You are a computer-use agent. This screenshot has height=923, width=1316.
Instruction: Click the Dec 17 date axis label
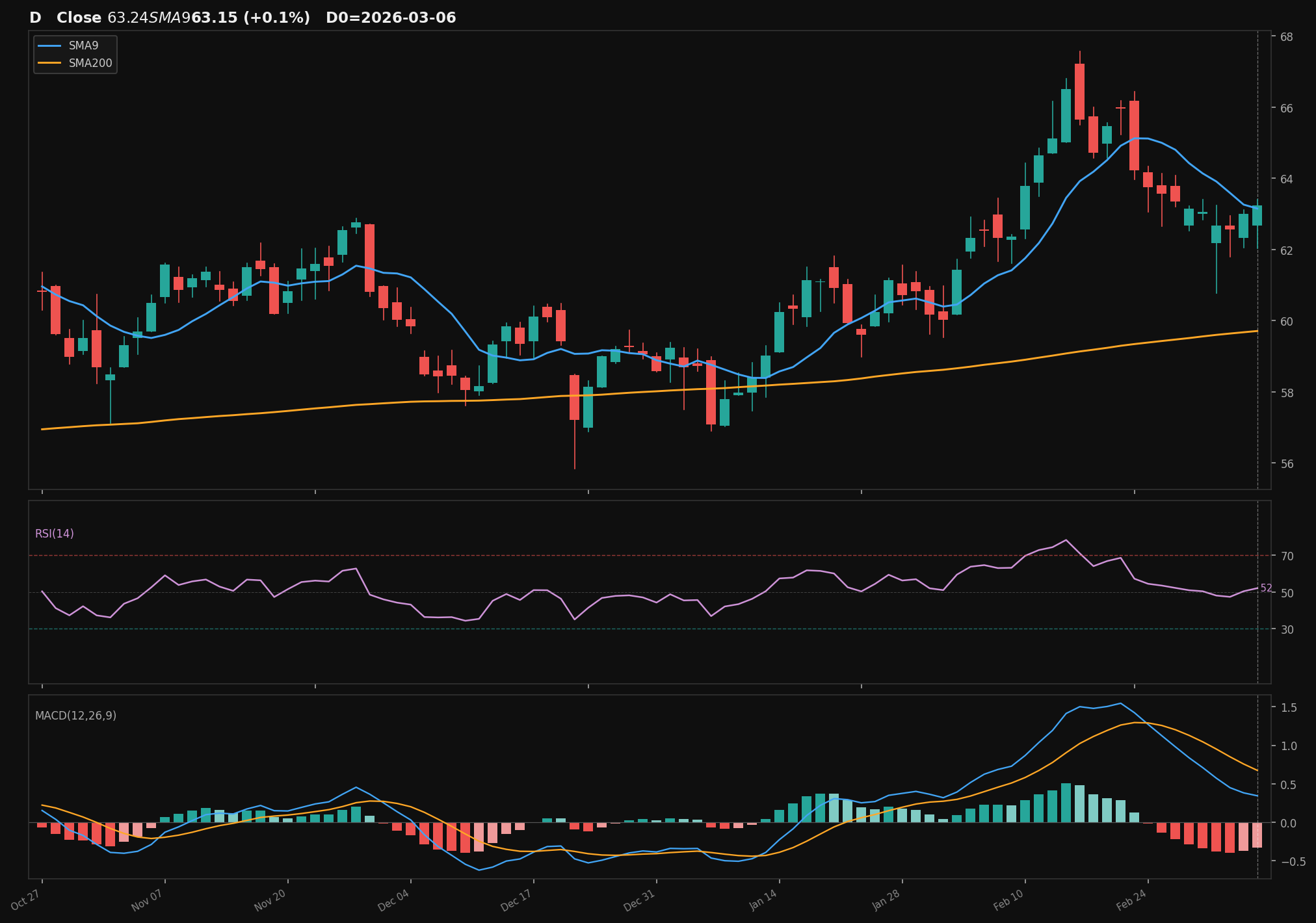click(517, 900)
